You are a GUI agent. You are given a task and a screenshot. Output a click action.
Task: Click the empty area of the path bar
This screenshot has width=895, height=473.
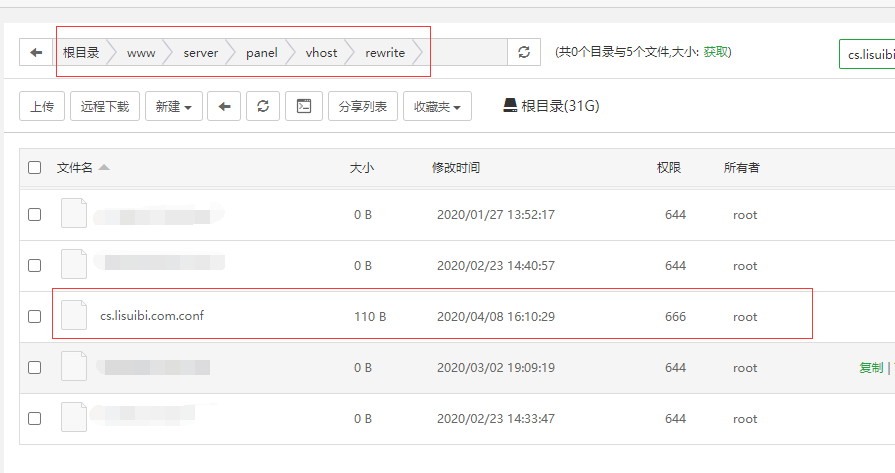tap(465, 52)
